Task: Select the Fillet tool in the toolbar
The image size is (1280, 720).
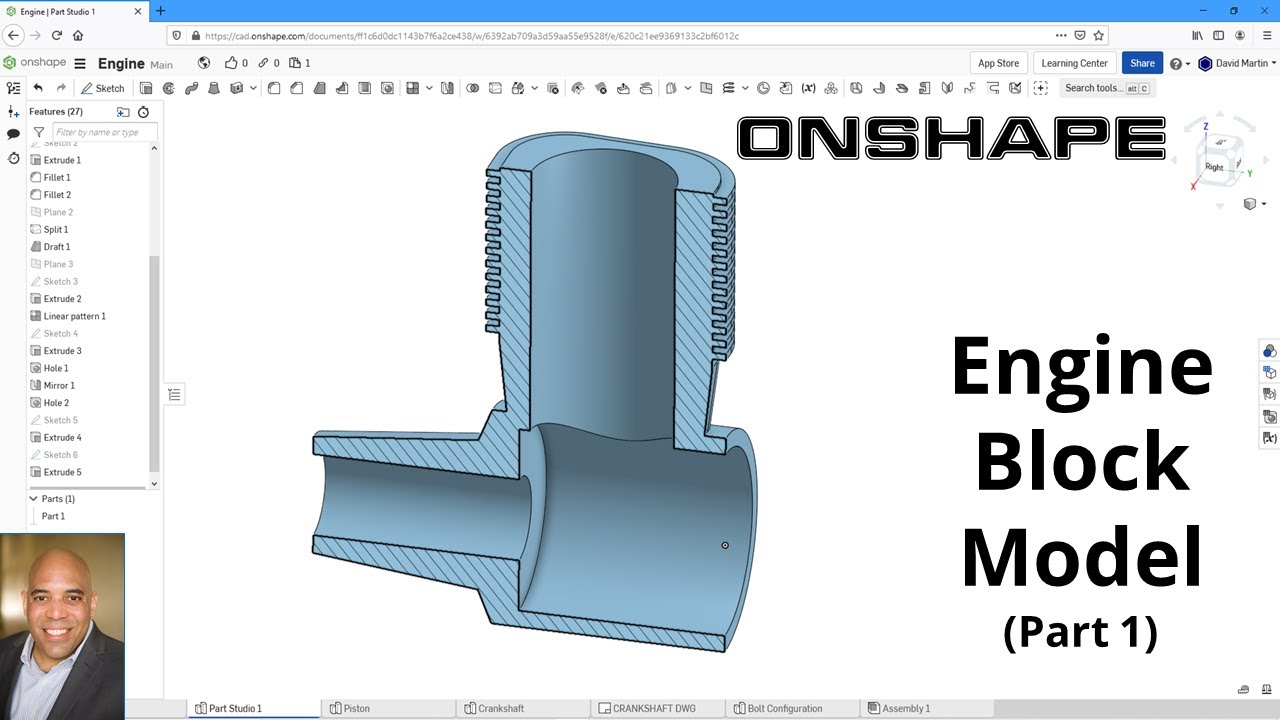Action: [274, 88]
